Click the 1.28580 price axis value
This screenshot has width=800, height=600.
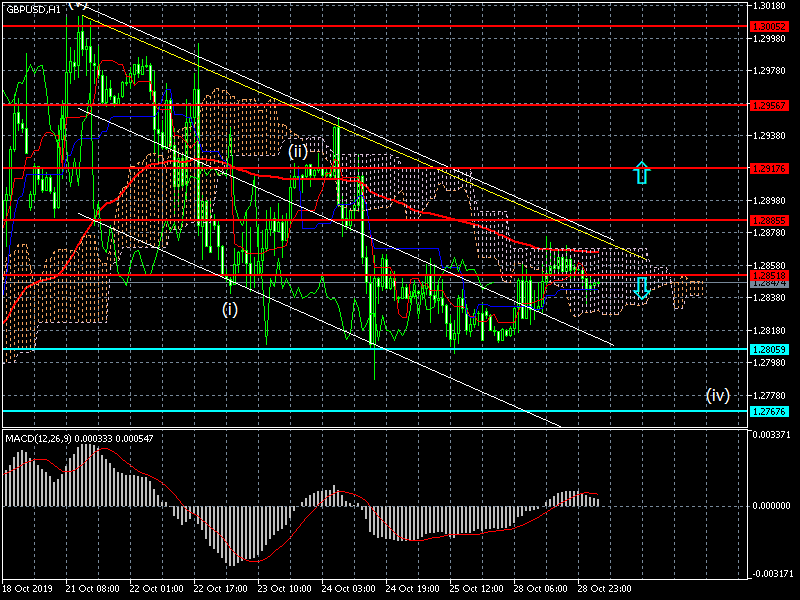pos(769,265)
